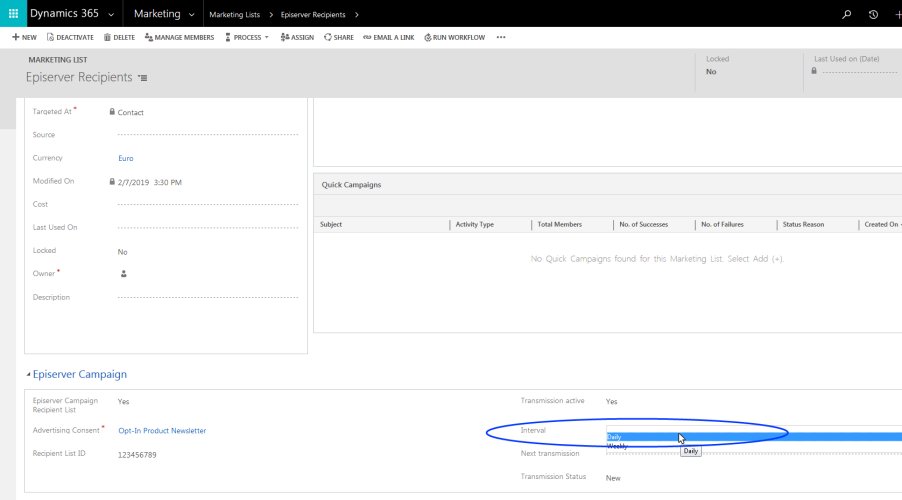Click the Owner person icon
Screen dimensions: 902x500
click(124, 274)
